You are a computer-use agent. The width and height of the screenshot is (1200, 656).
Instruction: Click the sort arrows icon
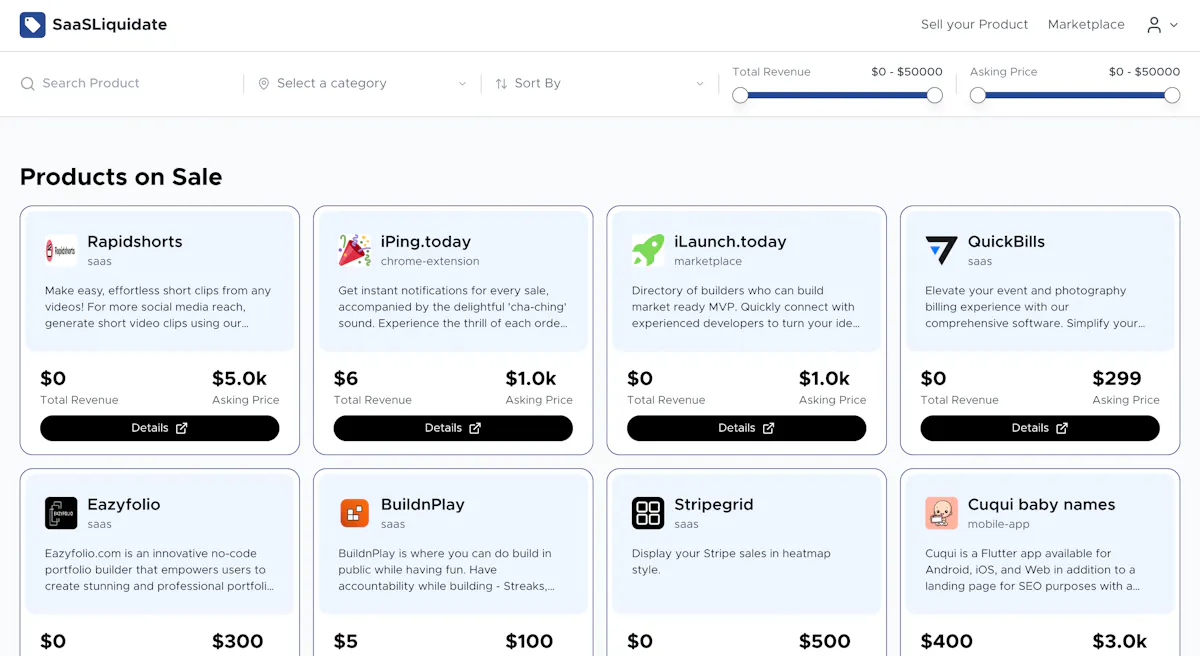pos(501,84)
